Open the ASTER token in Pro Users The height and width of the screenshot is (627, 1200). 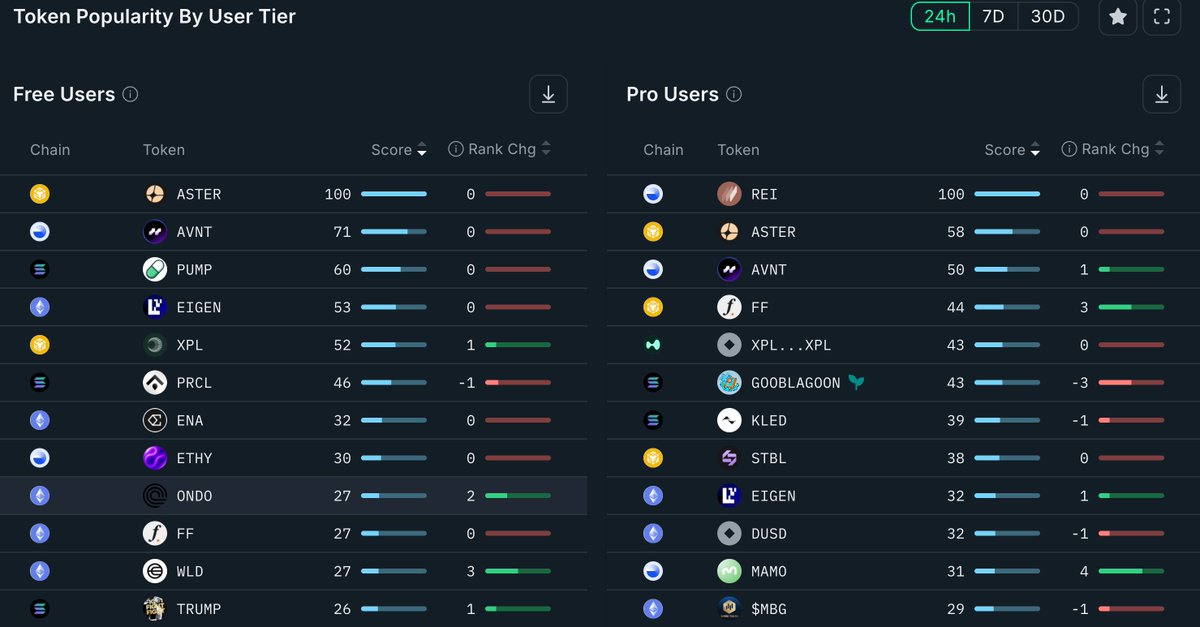773,232
